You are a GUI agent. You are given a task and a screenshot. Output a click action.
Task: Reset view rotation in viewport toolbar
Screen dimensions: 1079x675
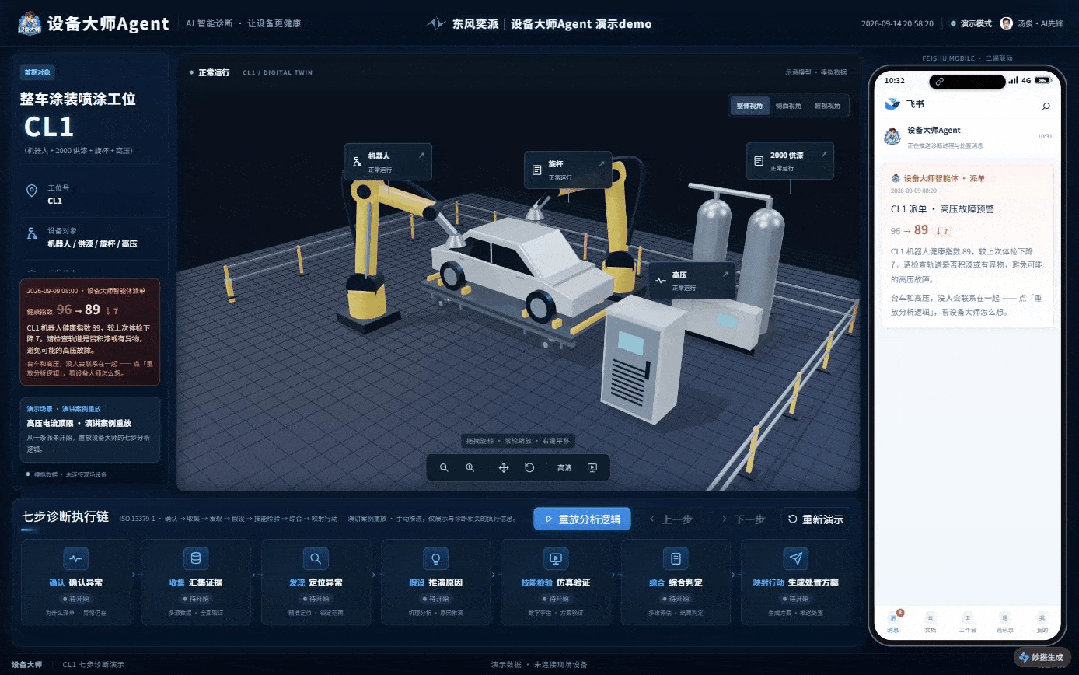pyautogui.click(x=529, y=468)
